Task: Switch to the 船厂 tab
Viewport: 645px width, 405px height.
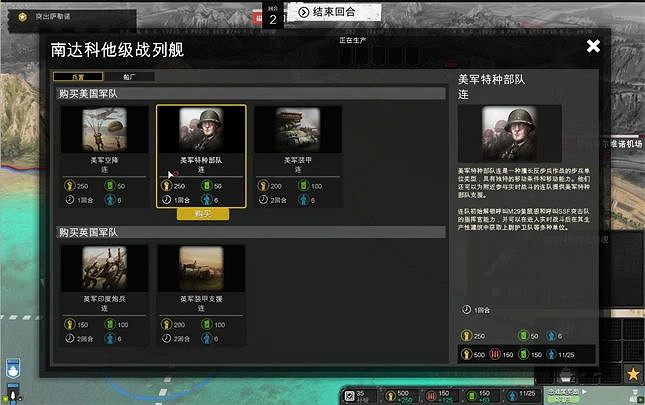Action: (130, 77)
